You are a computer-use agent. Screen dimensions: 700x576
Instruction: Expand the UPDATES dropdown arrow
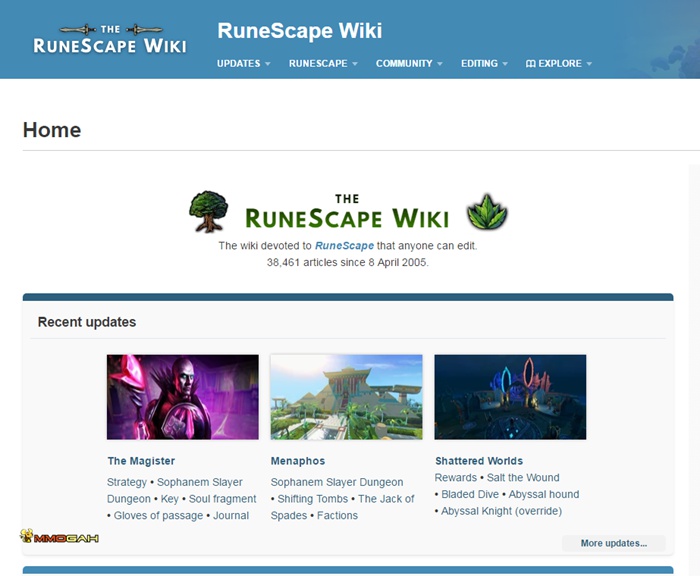[x=267, y=64]
